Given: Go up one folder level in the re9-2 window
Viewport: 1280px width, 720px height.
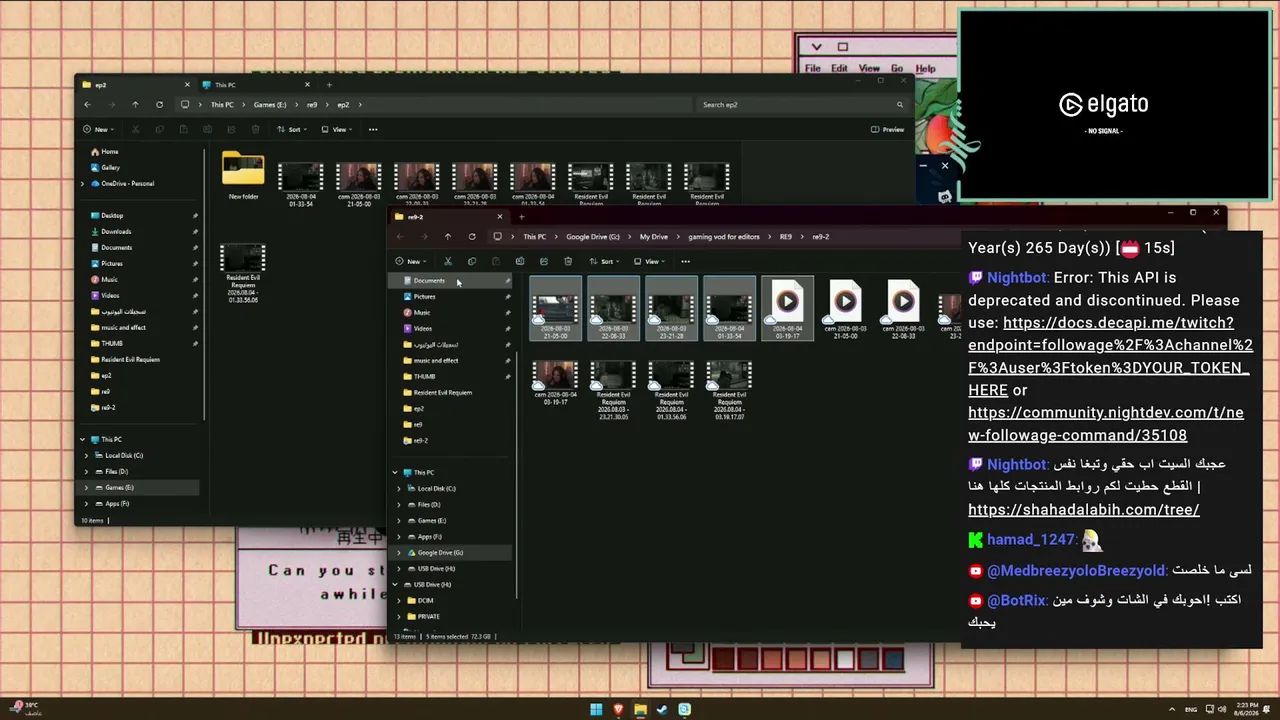Looking at the screenshot, I should 448,237.
